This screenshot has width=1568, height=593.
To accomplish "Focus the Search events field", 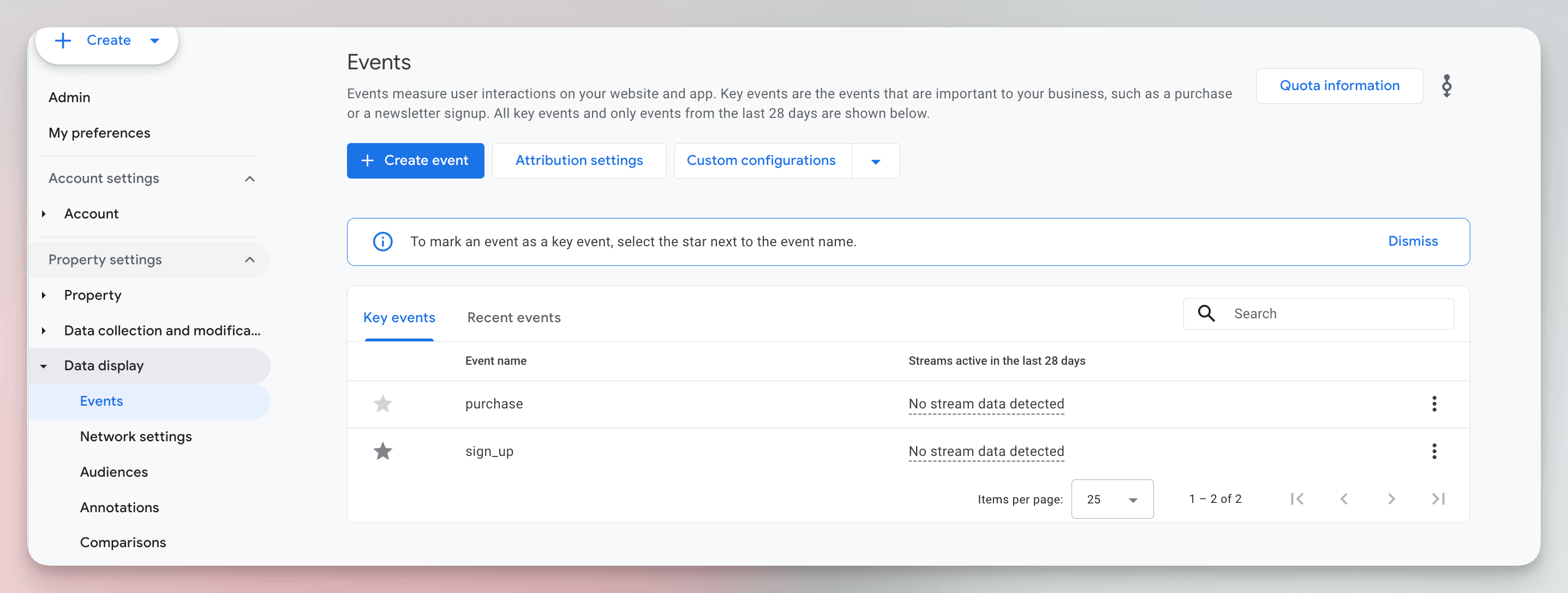I will pos(1319,313).
